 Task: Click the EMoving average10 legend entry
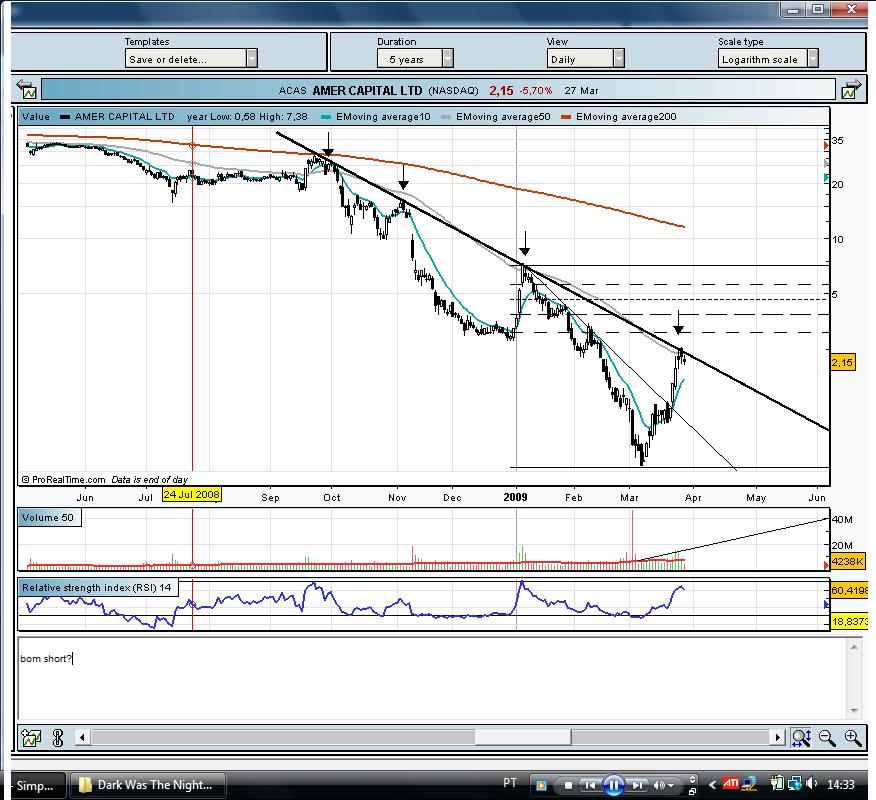click(x=377, y=116)
